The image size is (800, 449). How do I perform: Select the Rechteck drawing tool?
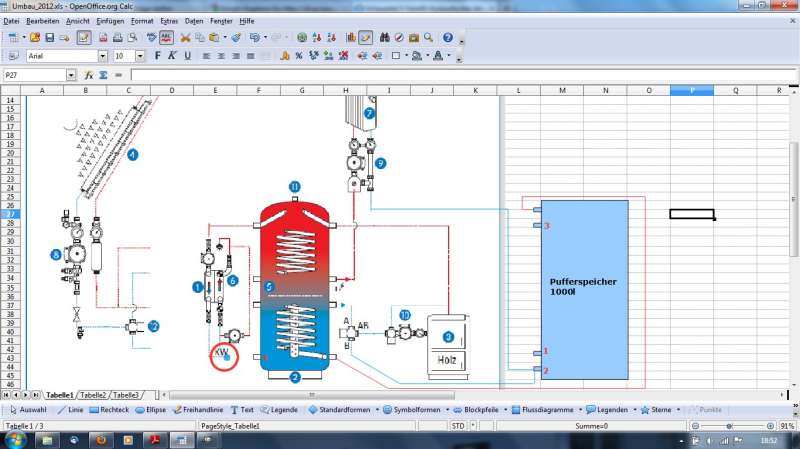click(109, 410)
